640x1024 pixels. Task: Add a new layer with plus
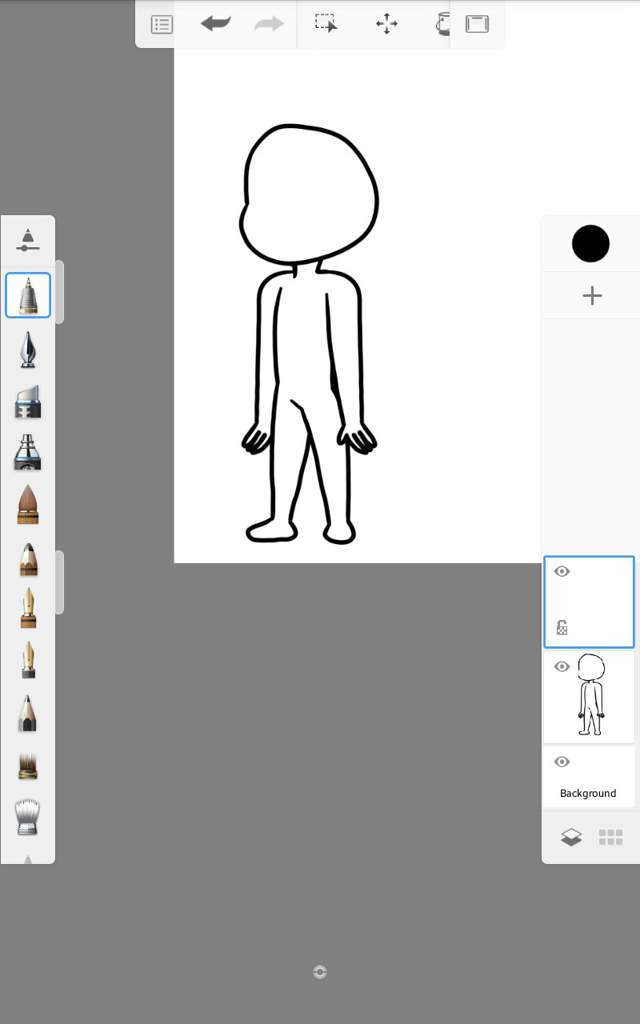pos(592,296)
